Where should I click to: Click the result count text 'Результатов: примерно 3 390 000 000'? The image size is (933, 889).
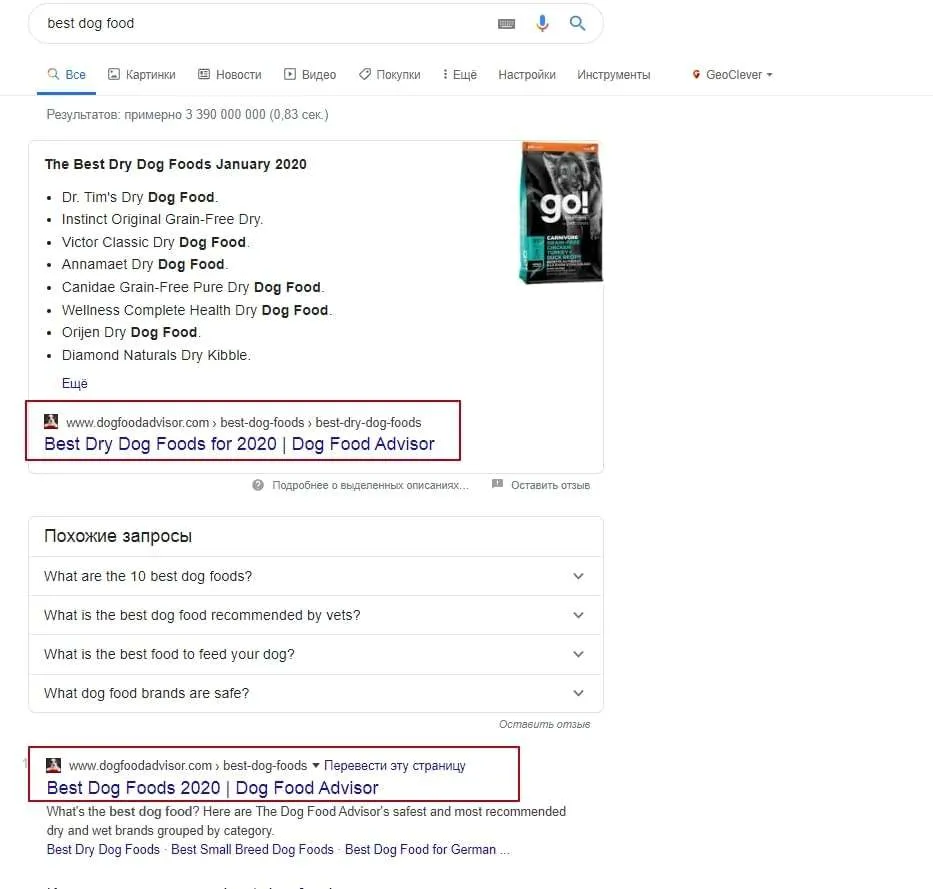coord(156,114)
